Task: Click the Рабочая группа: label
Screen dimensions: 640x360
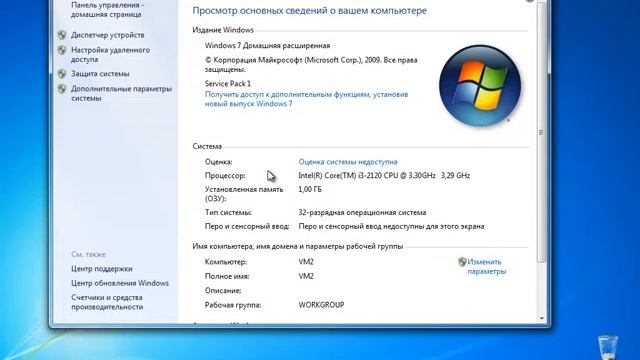Action: point(233,305)
